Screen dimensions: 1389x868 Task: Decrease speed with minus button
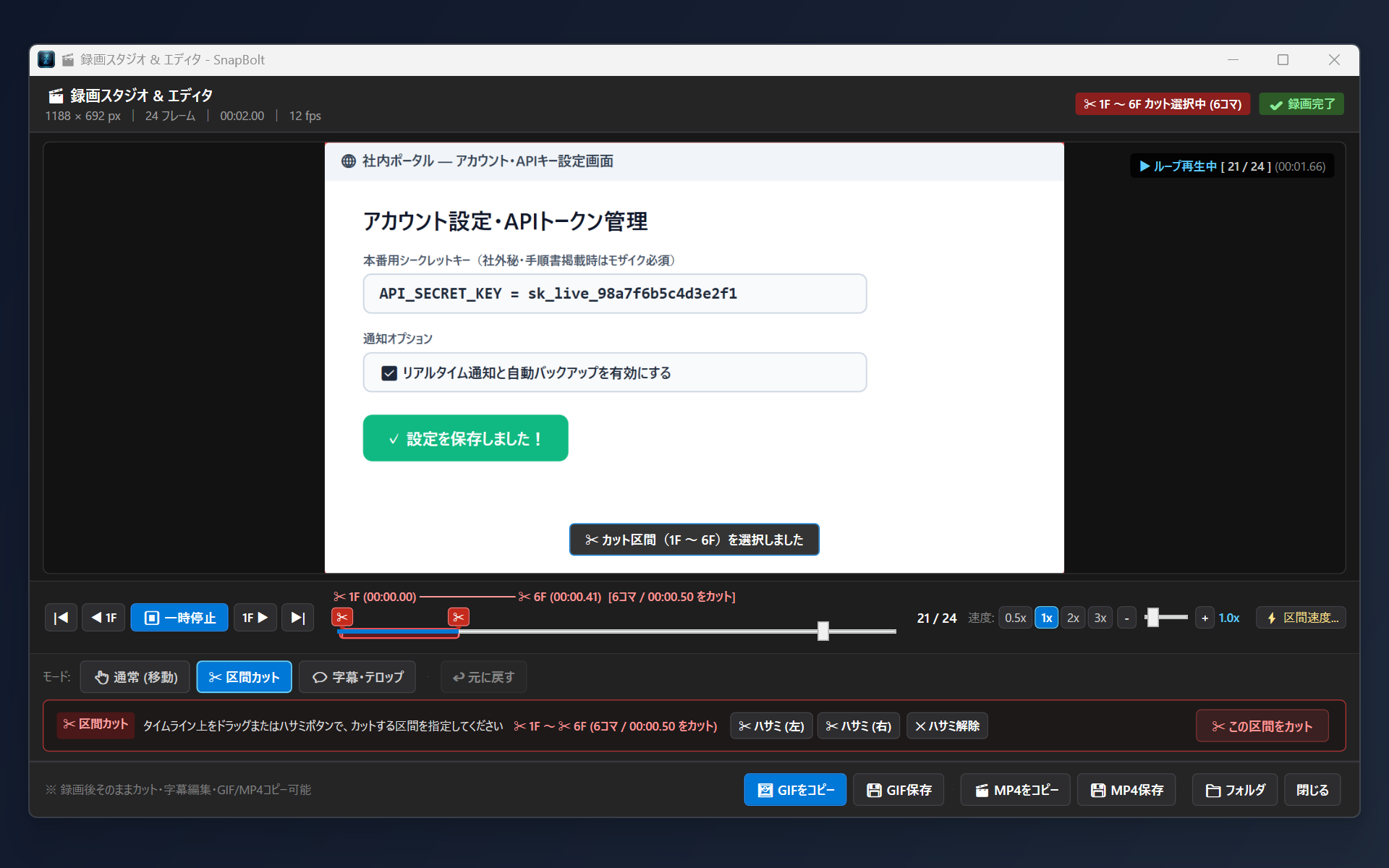(1126, 618)
